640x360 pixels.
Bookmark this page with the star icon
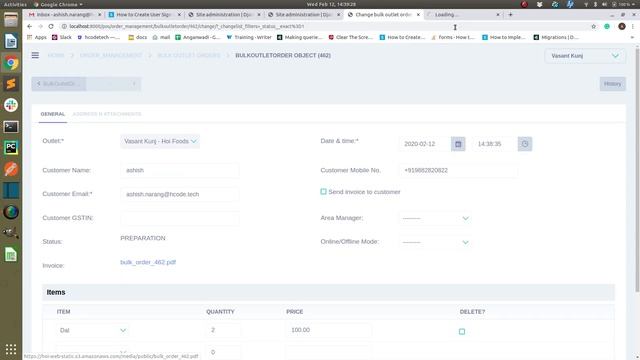(593, 26)
